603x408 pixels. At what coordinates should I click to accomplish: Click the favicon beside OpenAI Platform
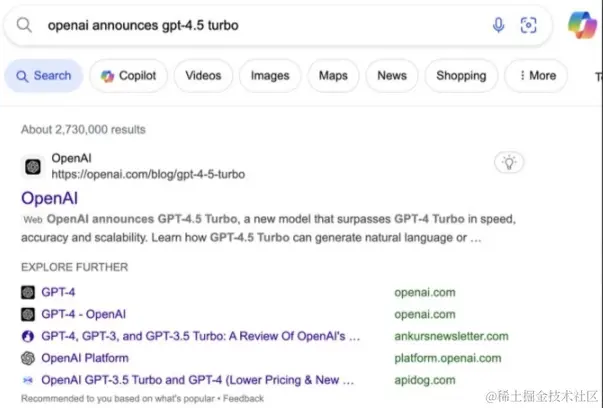click(28, 358)
